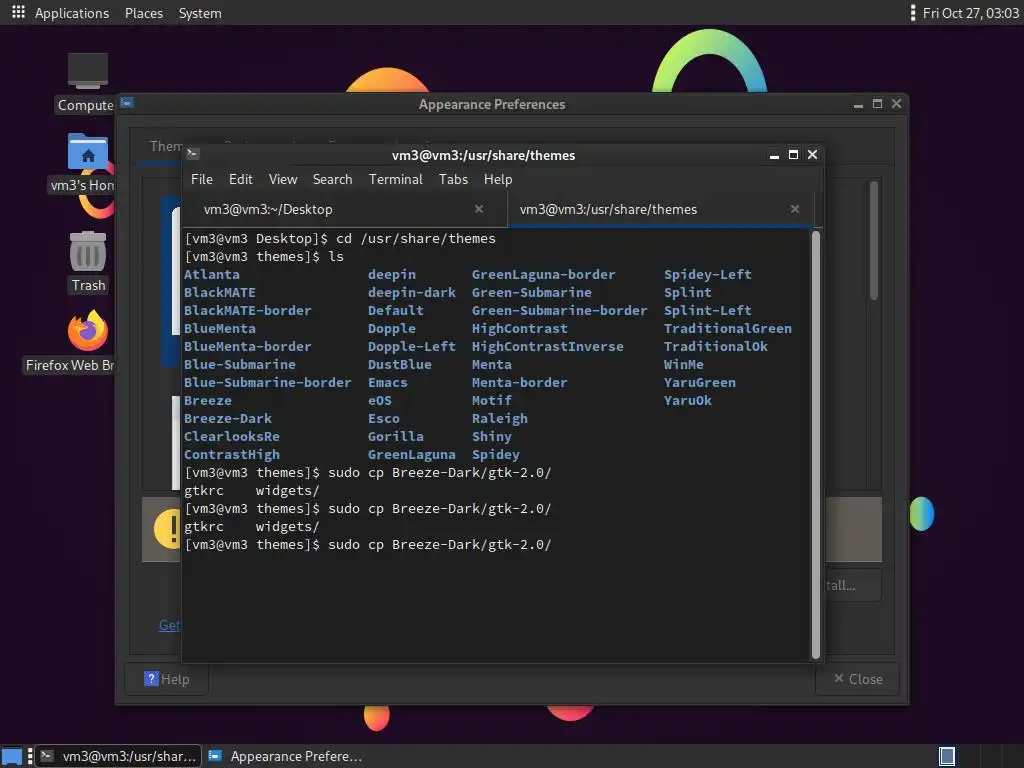Click the ContrastHigh directory name
This screenshot has height=768, width=1024.
(x=231, y=455)
